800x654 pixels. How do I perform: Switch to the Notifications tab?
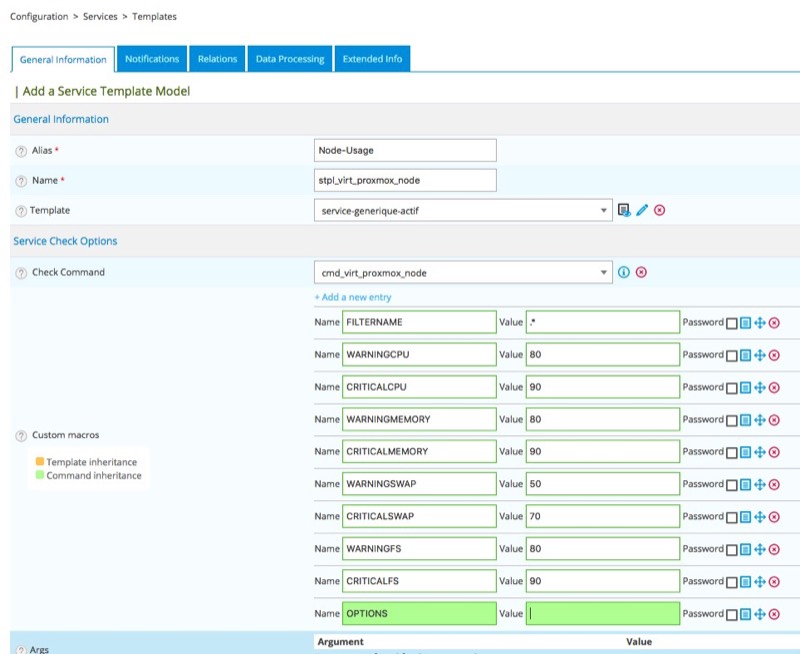click(x=152, y=59)
